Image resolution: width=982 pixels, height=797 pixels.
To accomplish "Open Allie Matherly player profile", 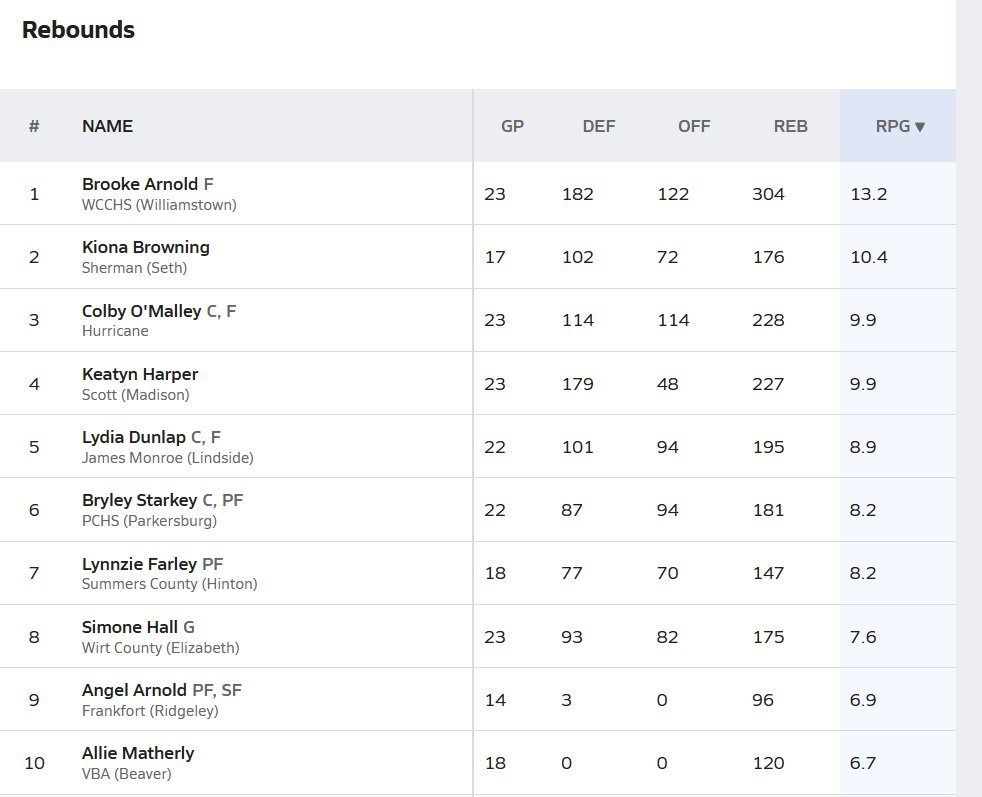I will [138, 753].
